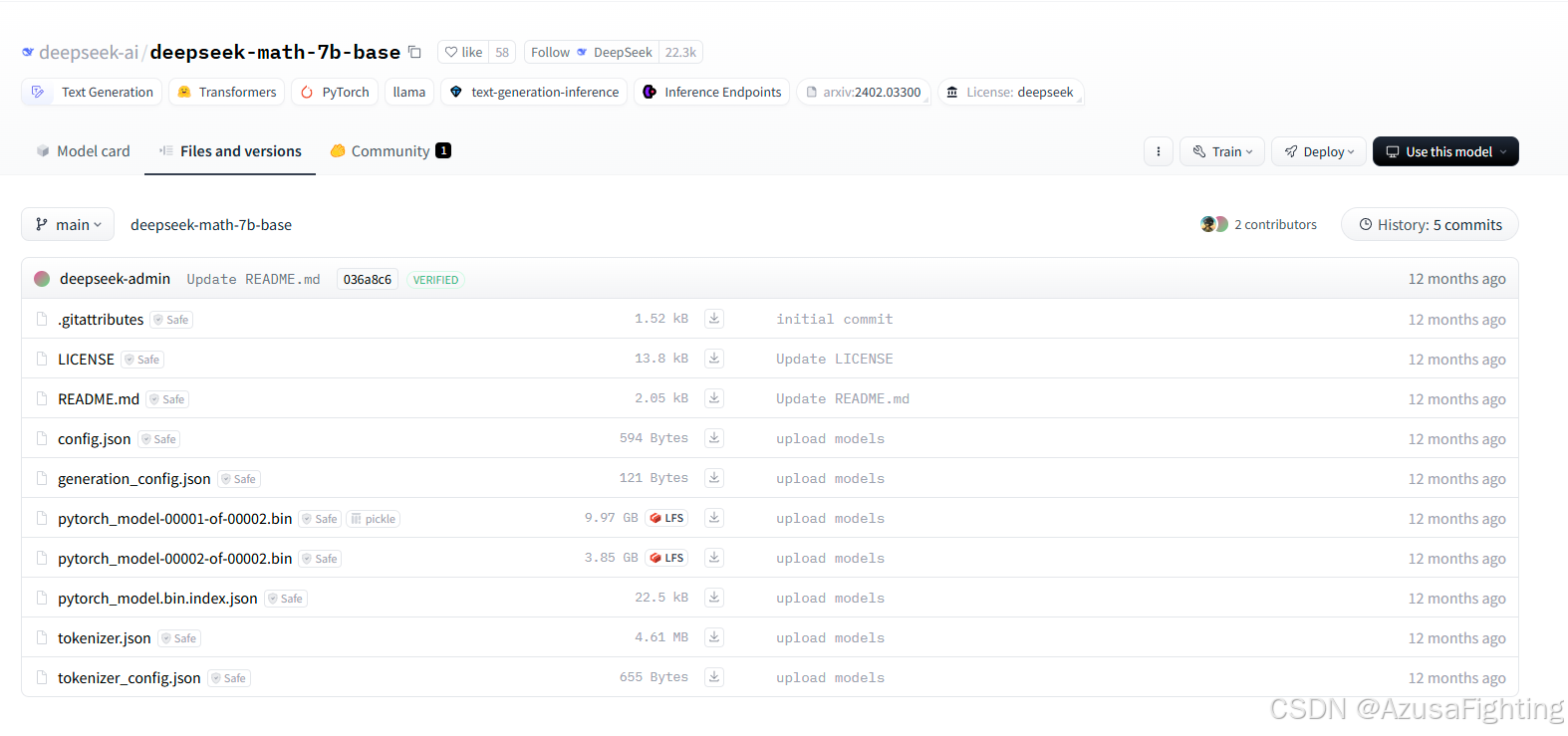
Task: Open commit hash 036a8c6
Action: click(x=368, y=280)
